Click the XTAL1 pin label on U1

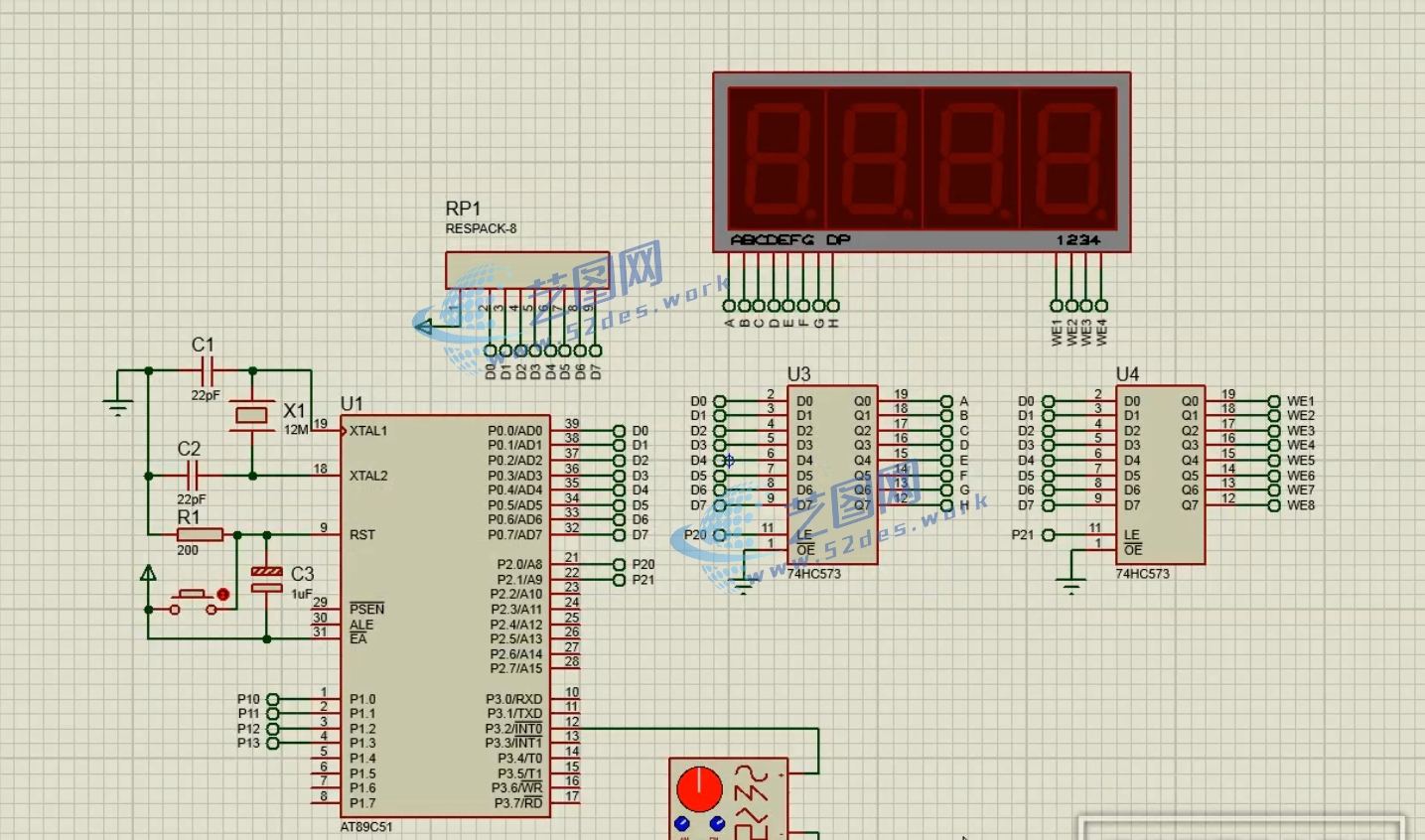pos(368,431)
